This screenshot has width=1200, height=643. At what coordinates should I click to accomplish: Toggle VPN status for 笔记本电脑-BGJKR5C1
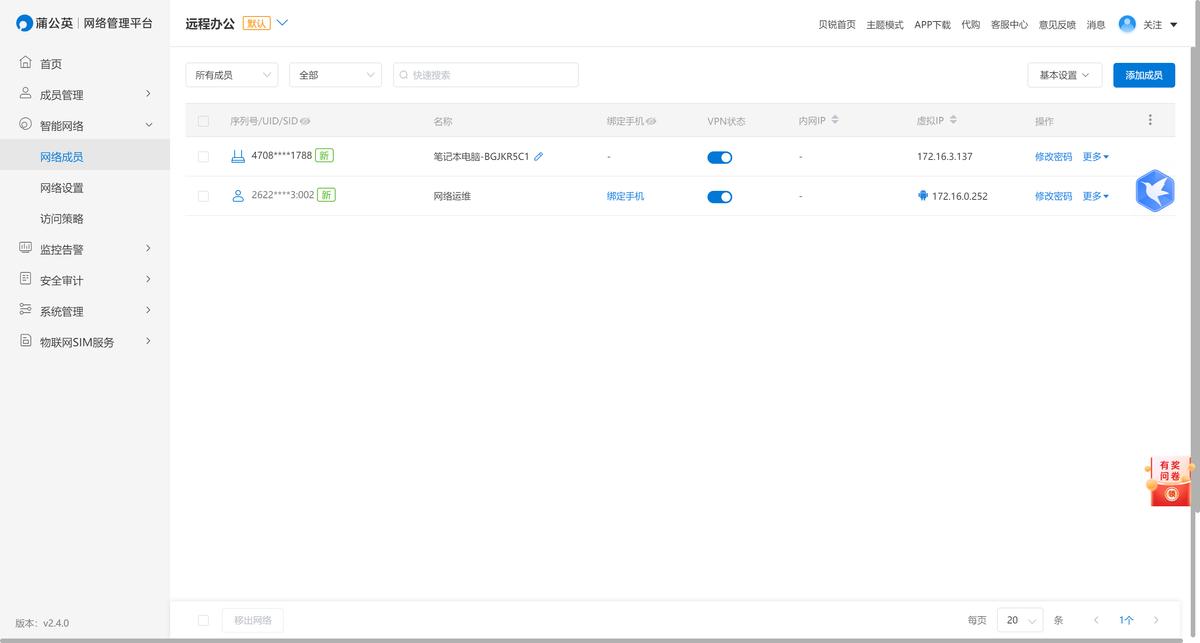pos(719,157)
